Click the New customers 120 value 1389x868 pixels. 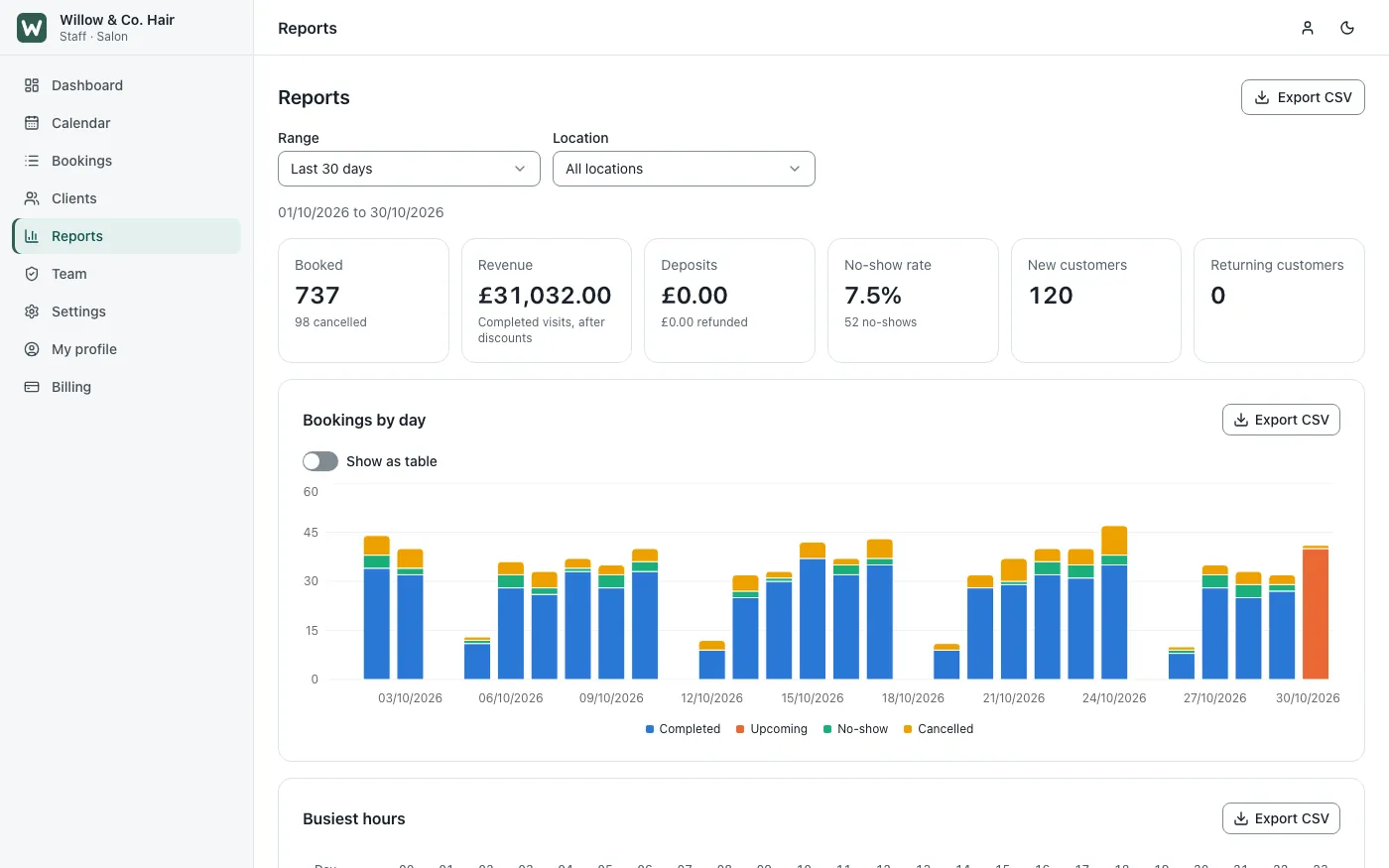pyautogui.click(x=1051, y=296)
